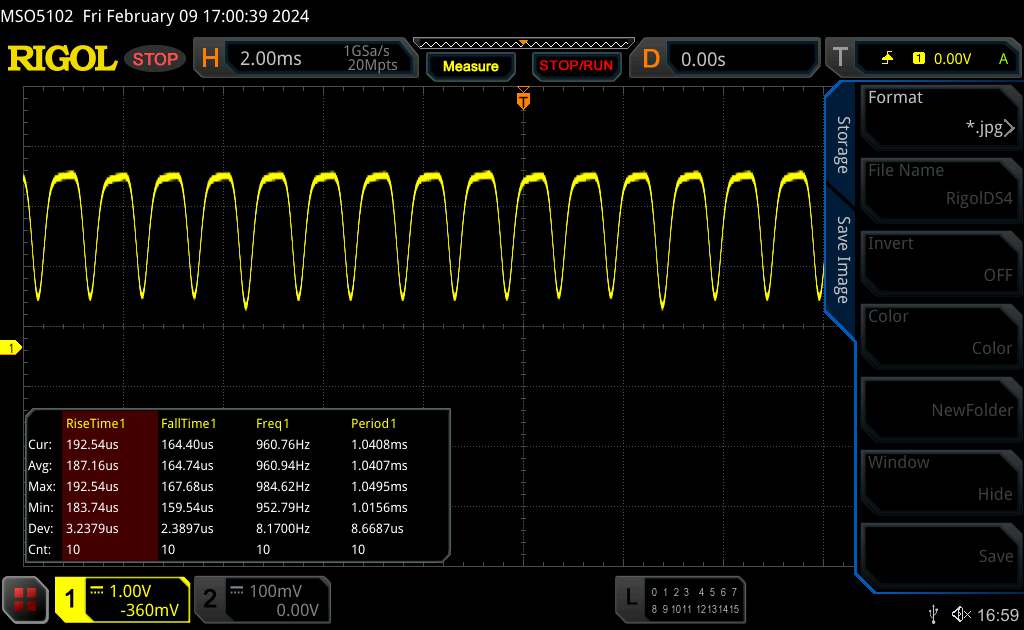Click the trigger source channel 1 badge
Screen dimensions: 1024x630
pos(918,58)
